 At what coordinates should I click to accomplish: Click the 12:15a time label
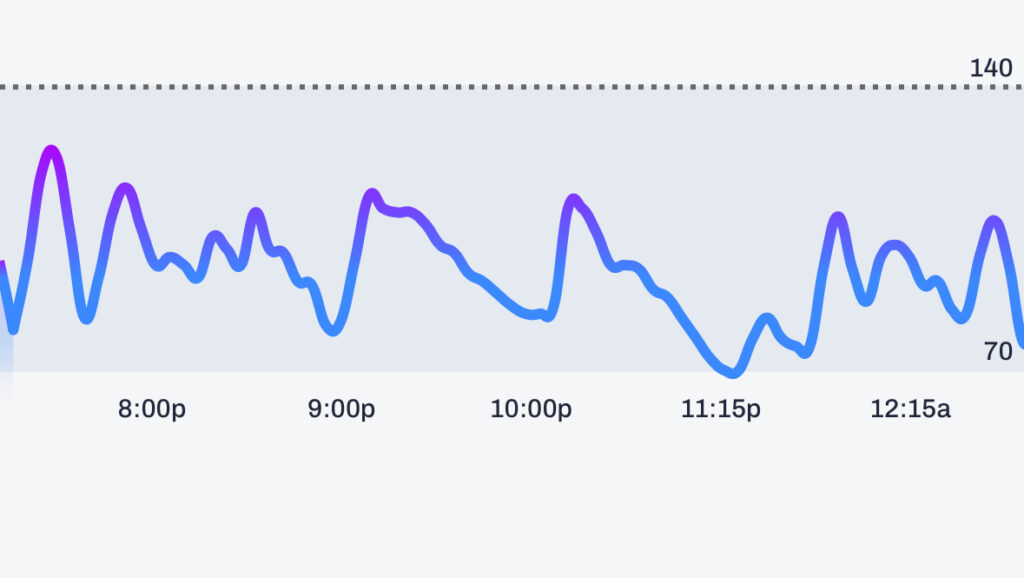[910, 408]
